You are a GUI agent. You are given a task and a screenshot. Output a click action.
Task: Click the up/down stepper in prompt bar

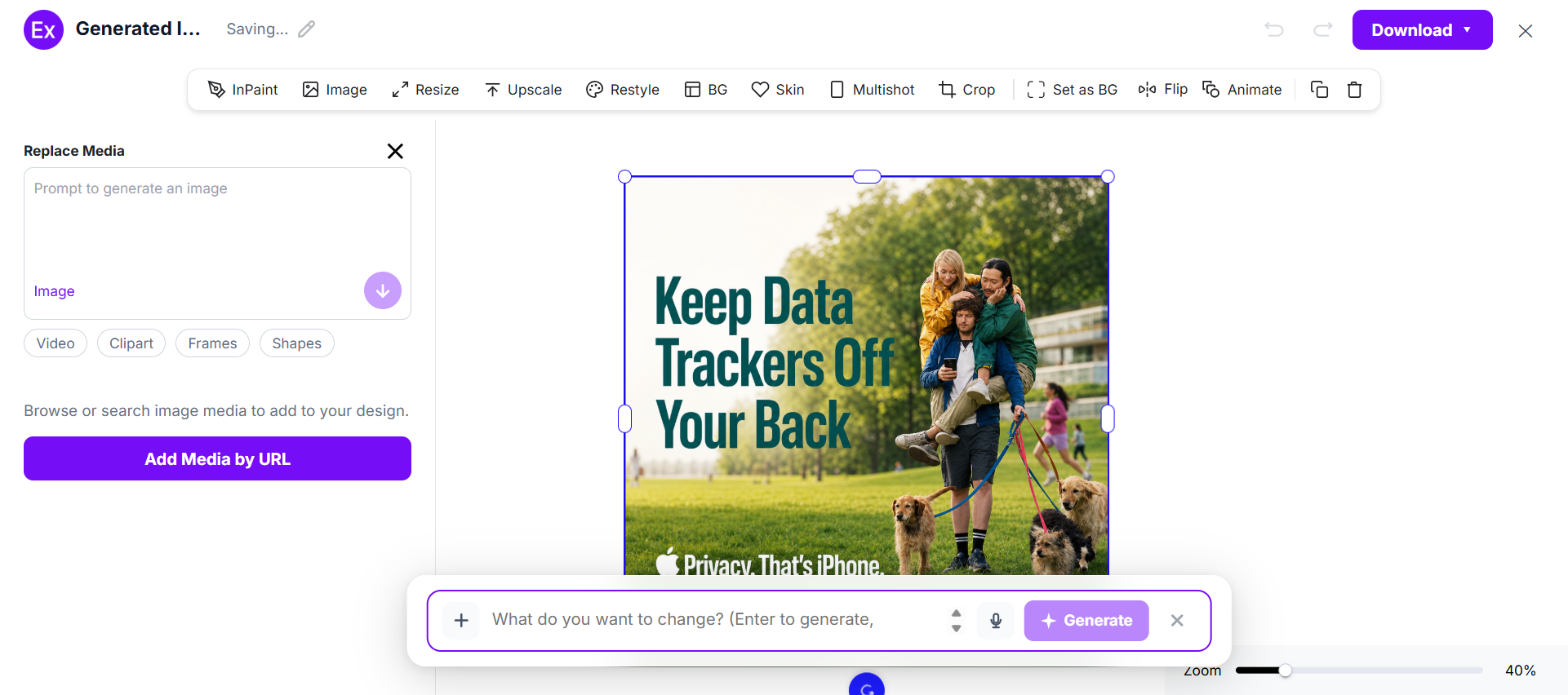pyautogui.click(x=957, y=621)
